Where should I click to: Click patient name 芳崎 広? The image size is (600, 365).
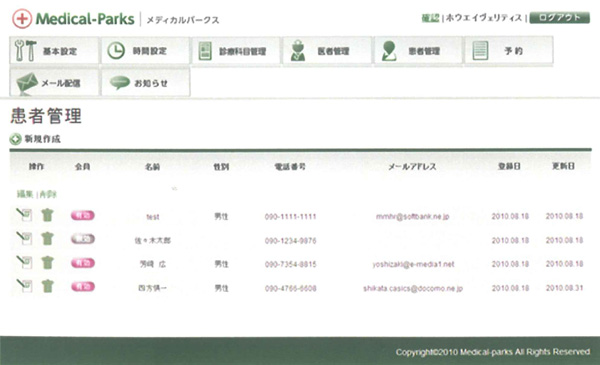(x=153, y=264)
